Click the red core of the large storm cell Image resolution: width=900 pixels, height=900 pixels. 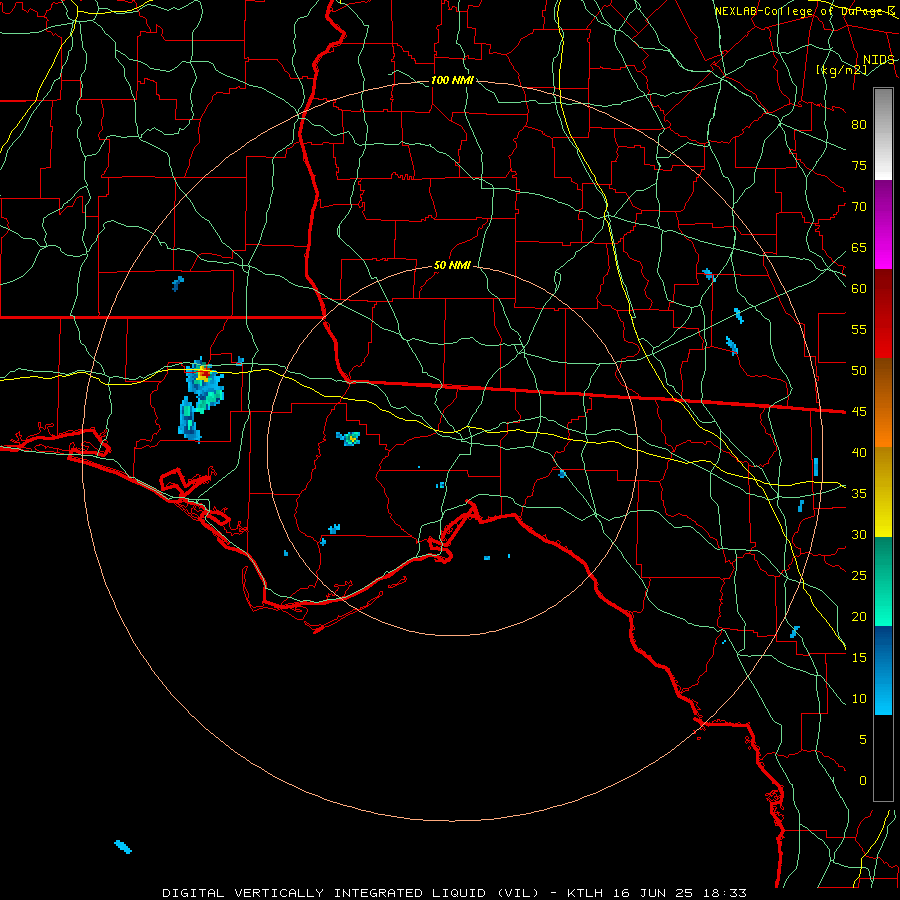tap(203, 375)
